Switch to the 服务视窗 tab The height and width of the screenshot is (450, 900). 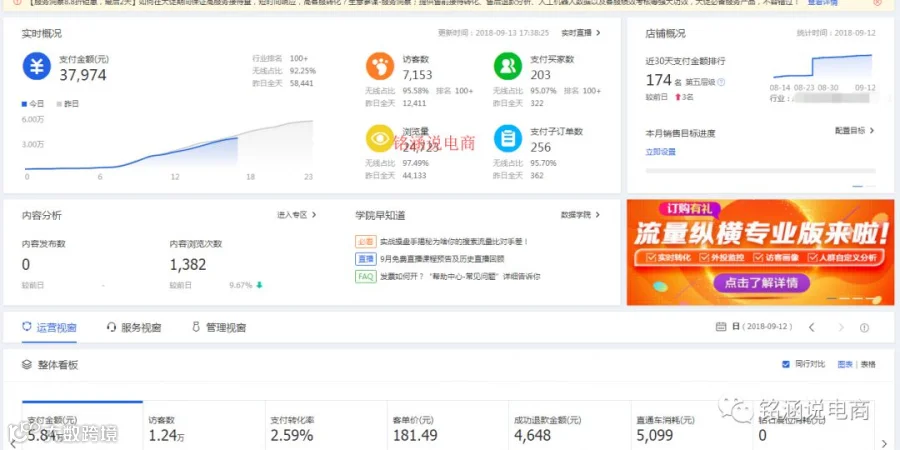click(134, 328)
